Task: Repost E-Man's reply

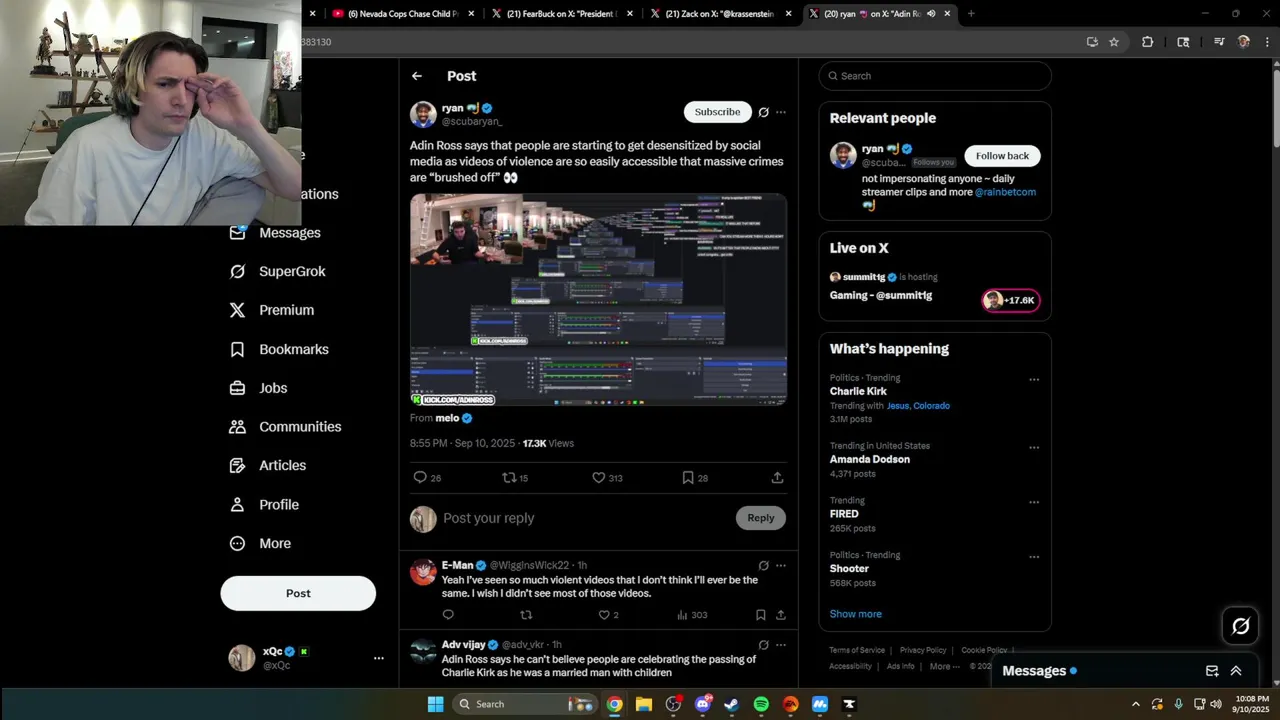Action: [526, 615]
